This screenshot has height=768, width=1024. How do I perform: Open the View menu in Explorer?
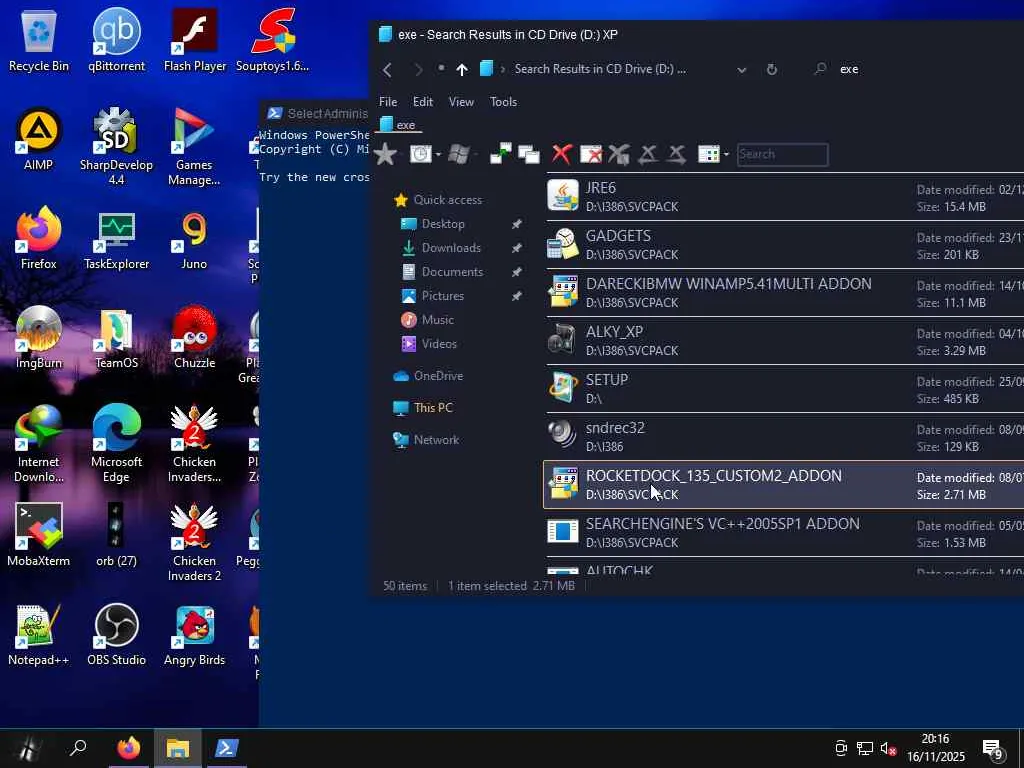coord(461,102)
